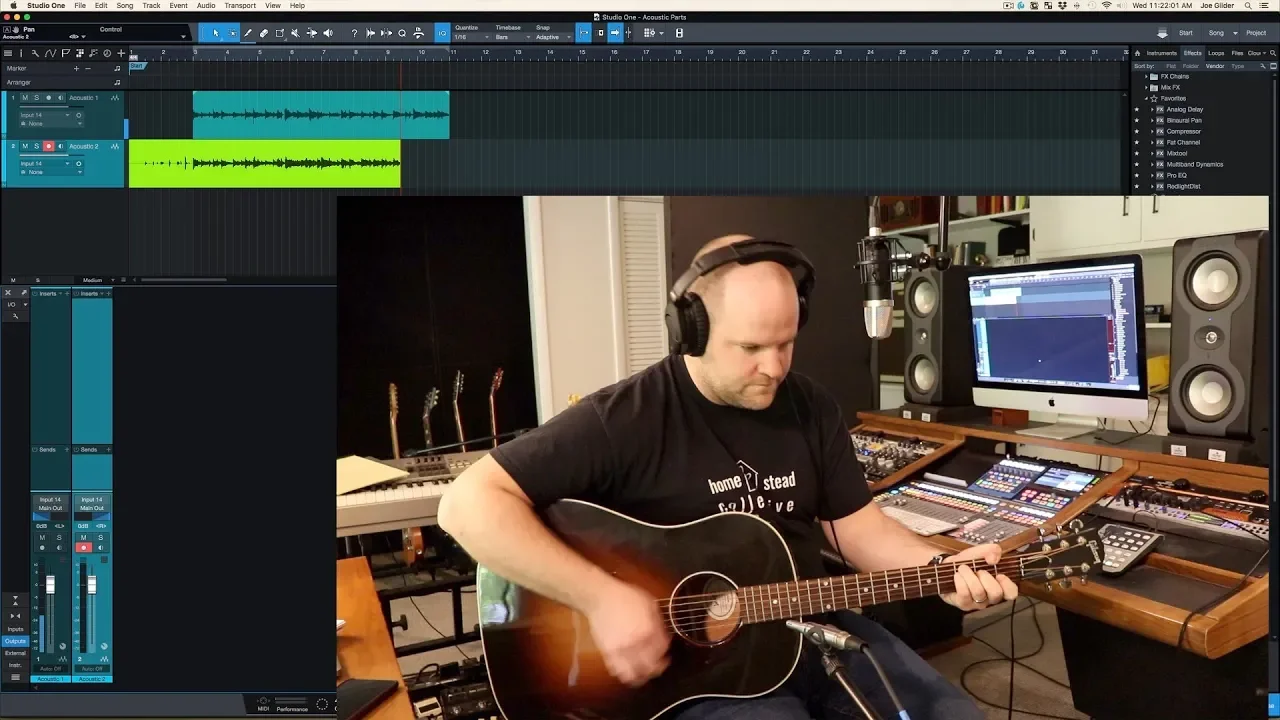Click Inputs button in mixer

click(x=15, y=629)
